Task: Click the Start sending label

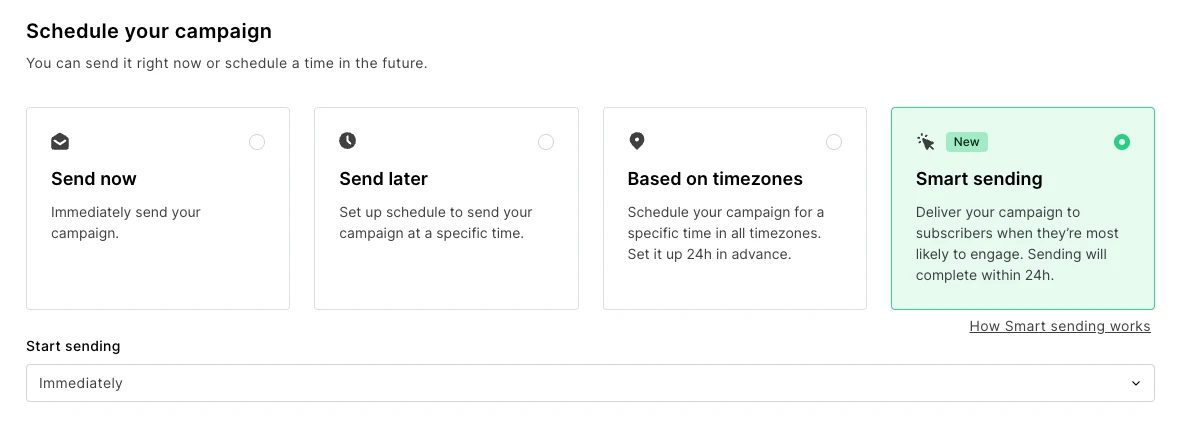Action: 73,346
